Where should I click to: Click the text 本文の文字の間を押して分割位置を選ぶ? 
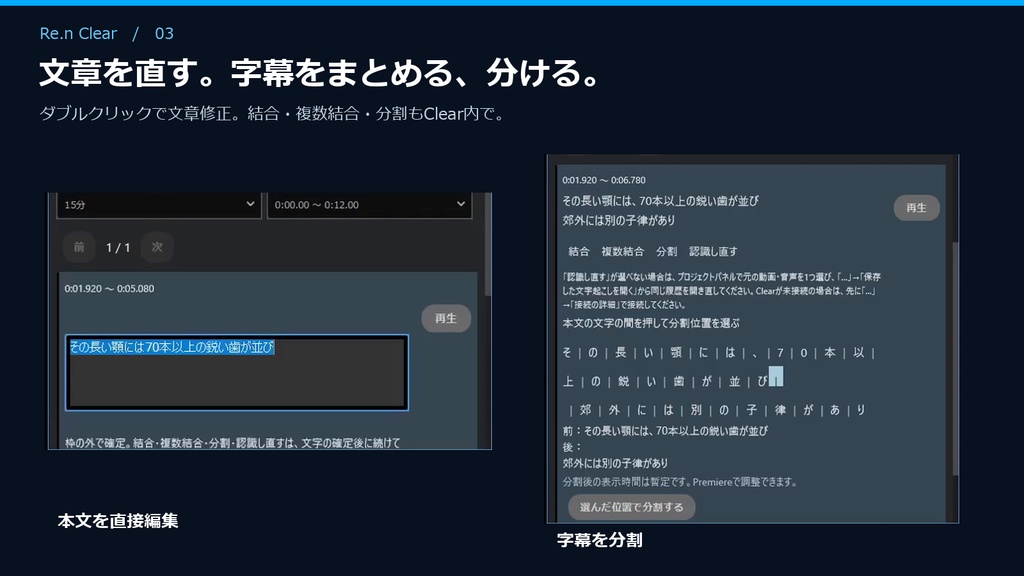point(651,323)
